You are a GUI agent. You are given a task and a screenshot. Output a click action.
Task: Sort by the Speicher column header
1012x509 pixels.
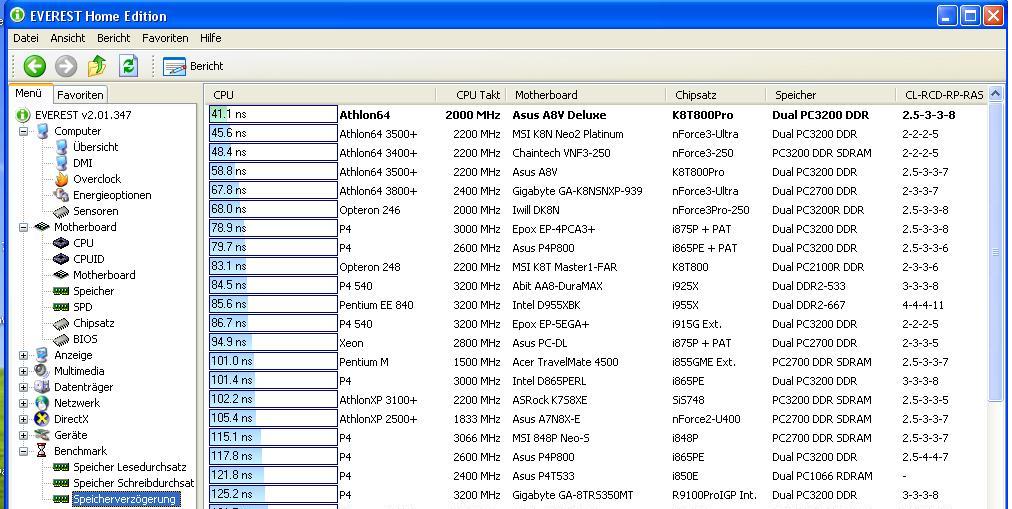tap(831, 95)
